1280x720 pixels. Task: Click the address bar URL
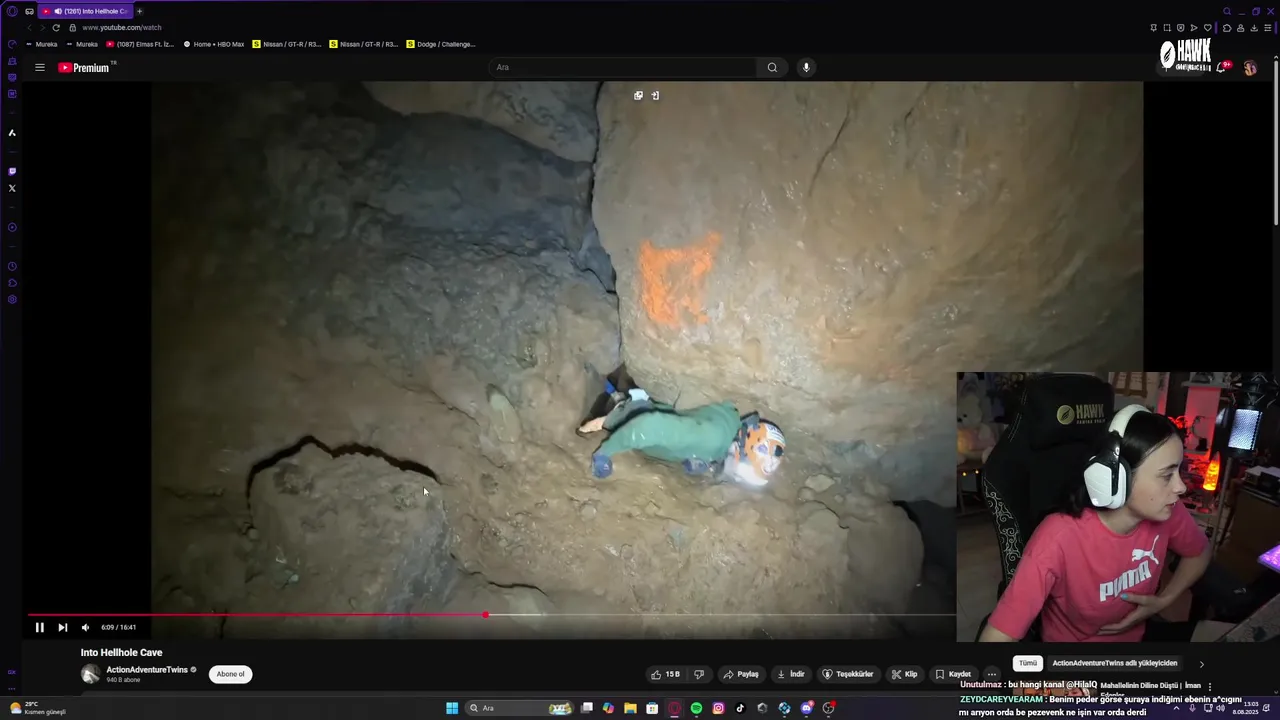(121, 27)
